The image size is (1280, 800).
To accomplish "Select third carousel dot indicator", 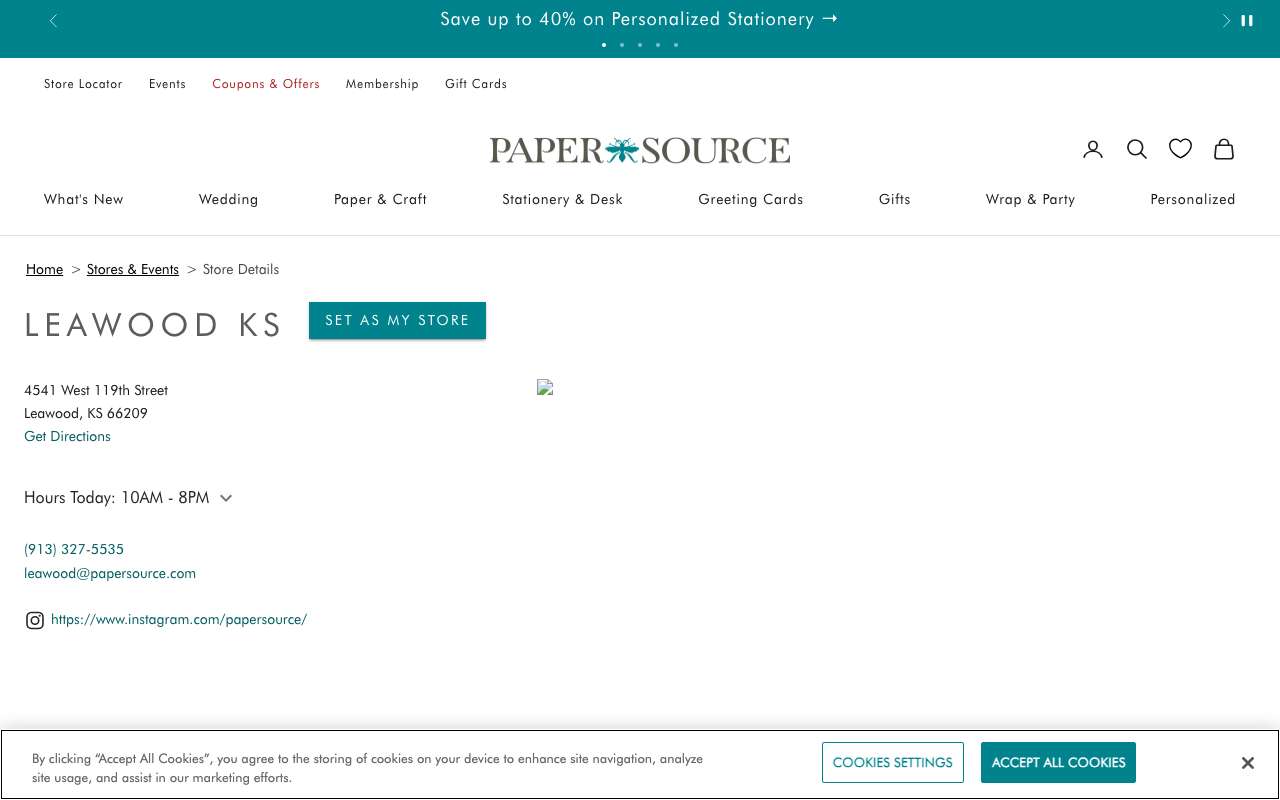I will (x=640, y=45).
